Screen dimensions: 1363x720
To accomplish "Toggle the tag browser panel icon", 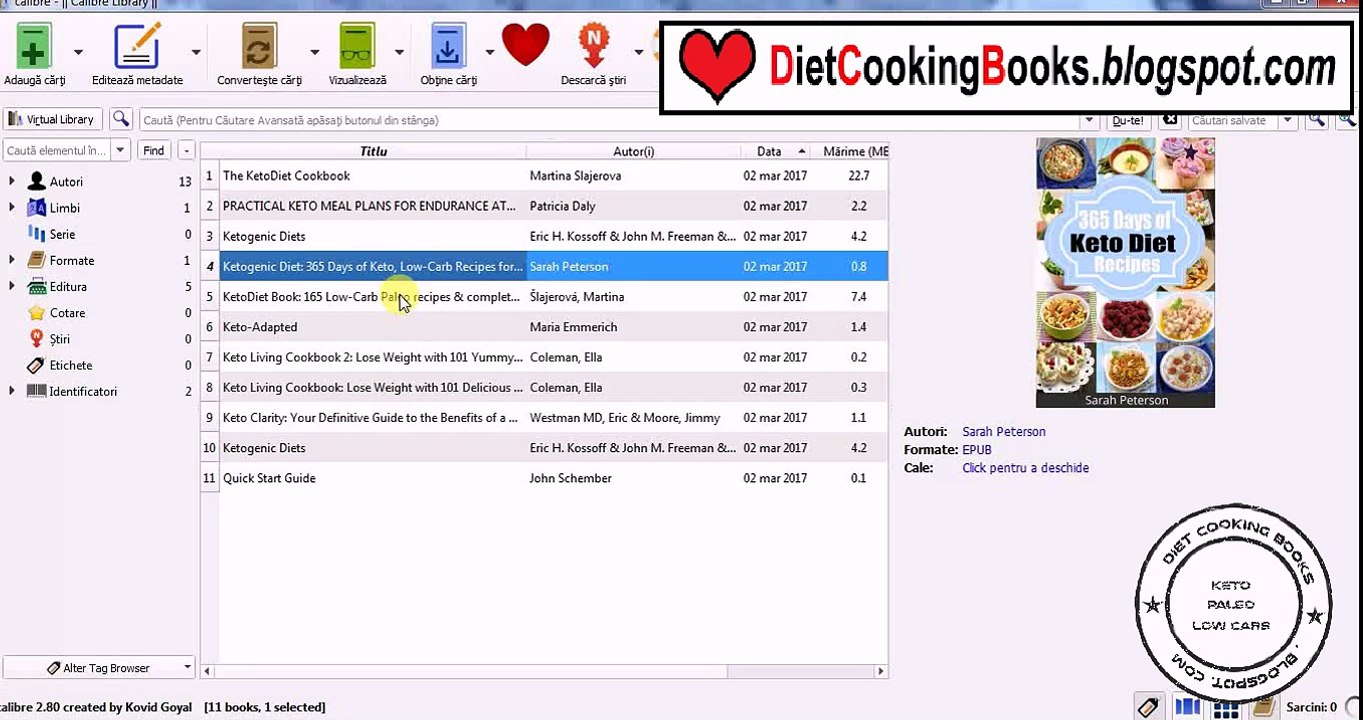I will tap(1148, 707).
